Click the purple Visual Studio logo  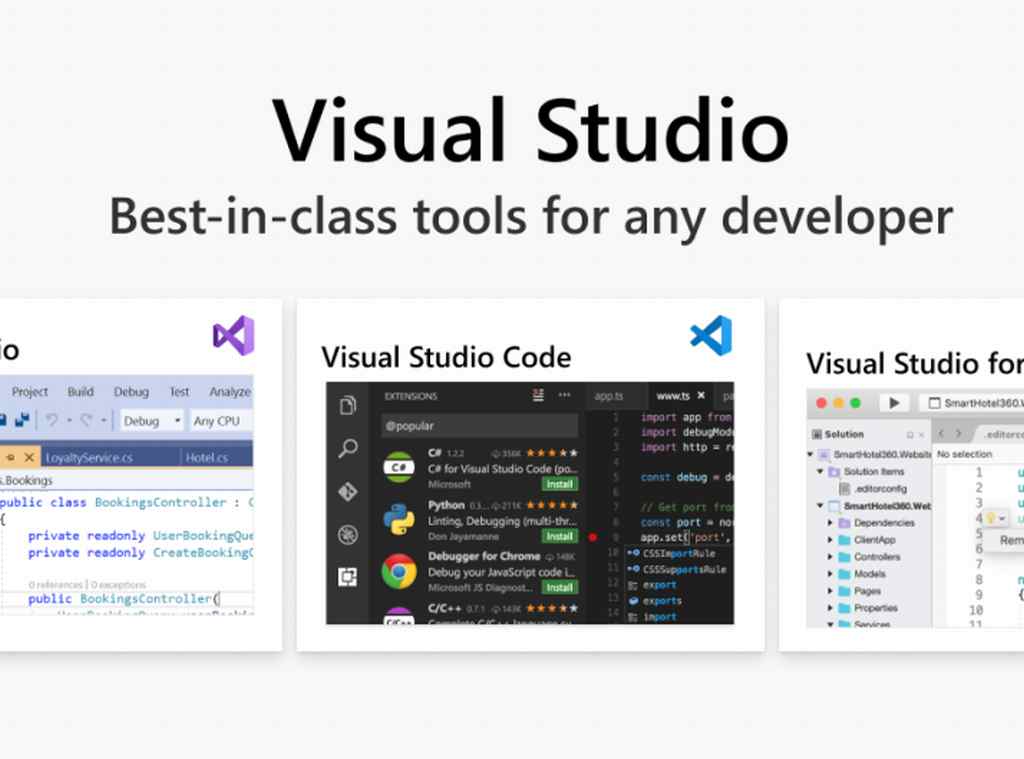232,335
